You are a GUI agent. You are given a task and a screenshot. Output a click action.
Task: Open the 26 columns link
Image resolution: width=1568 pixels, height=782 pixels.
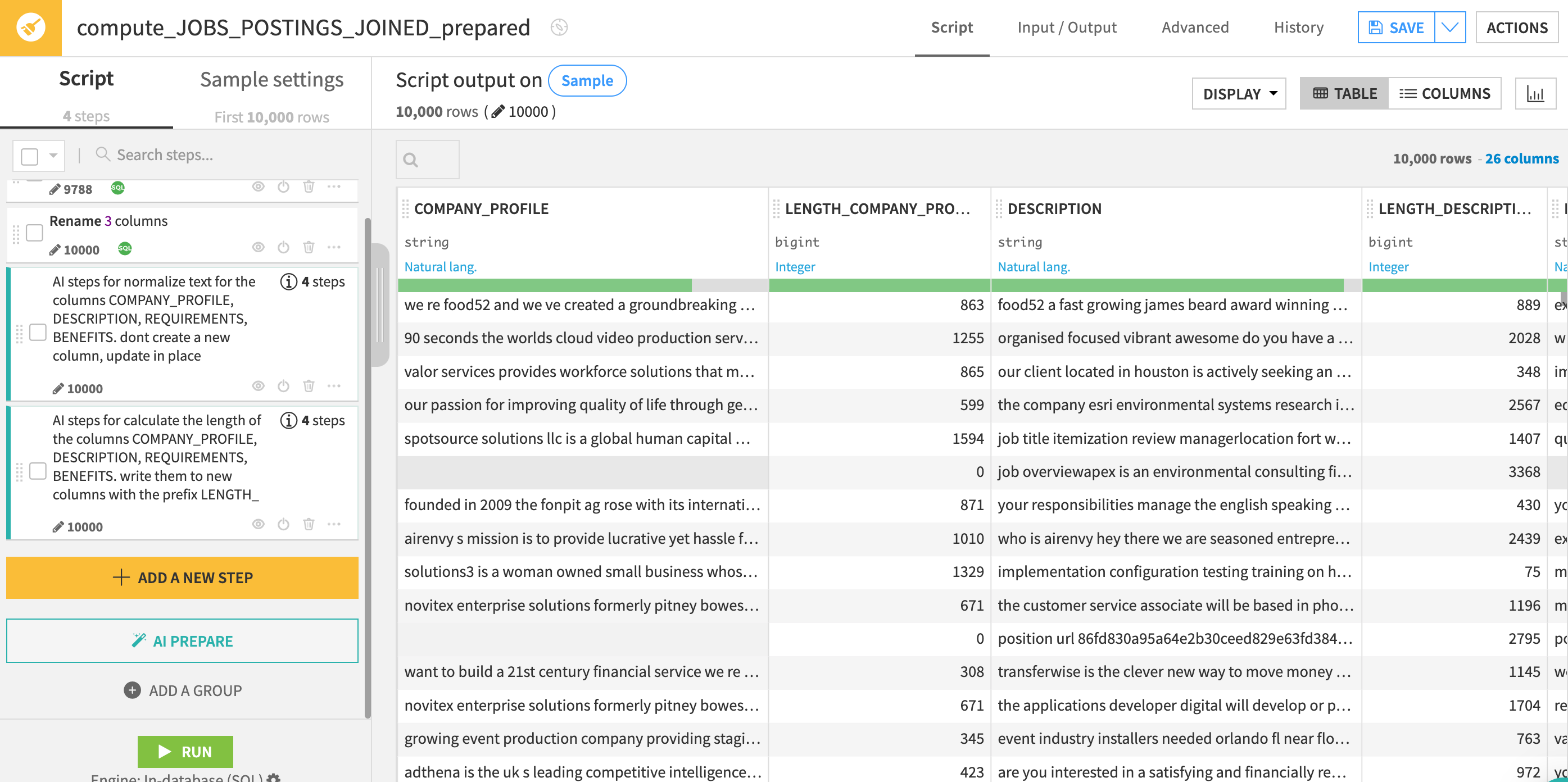tap(1521, 159)
